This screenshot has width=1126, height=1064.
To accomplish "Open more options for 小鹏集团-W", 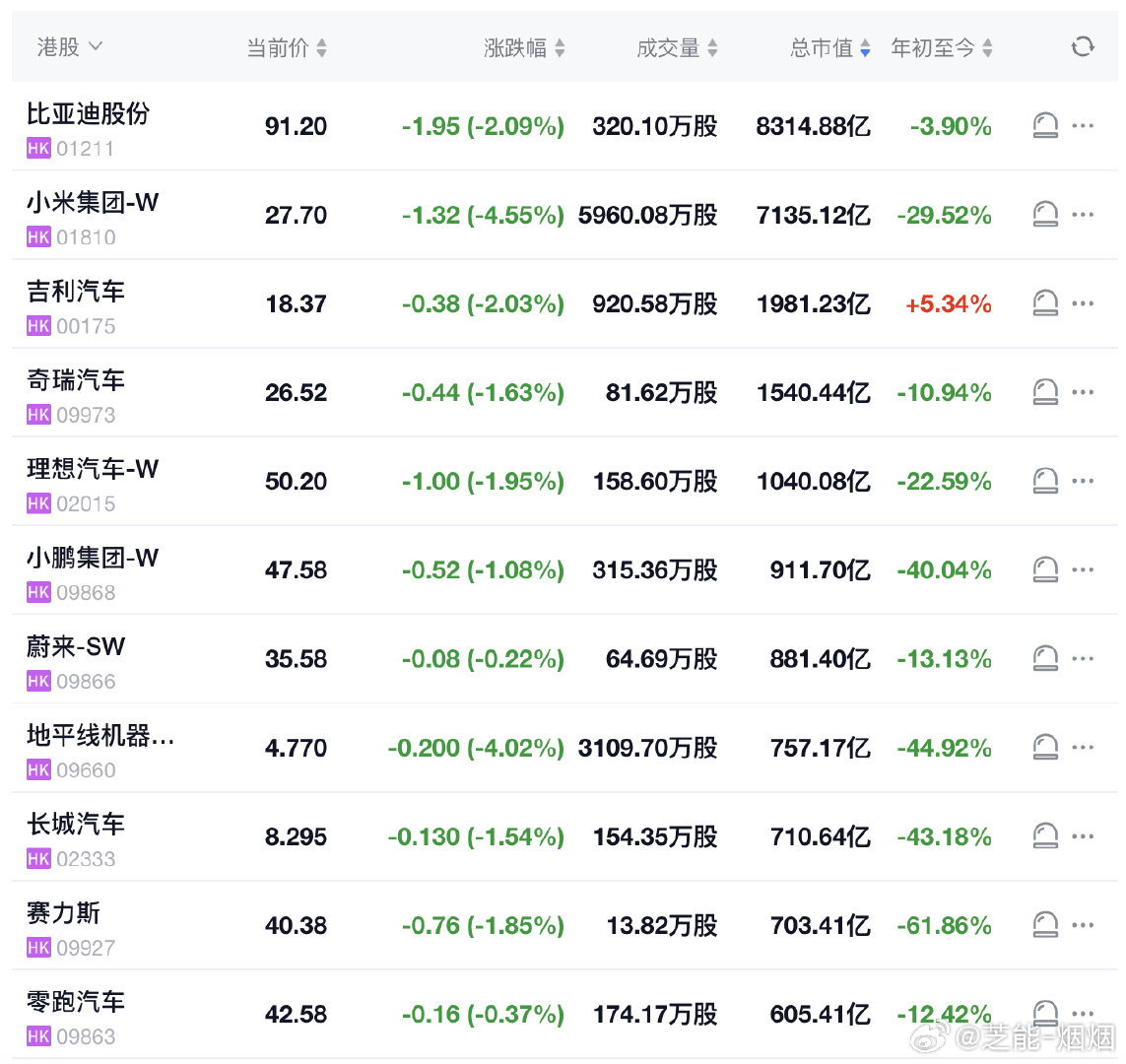I will [1083, 569].
